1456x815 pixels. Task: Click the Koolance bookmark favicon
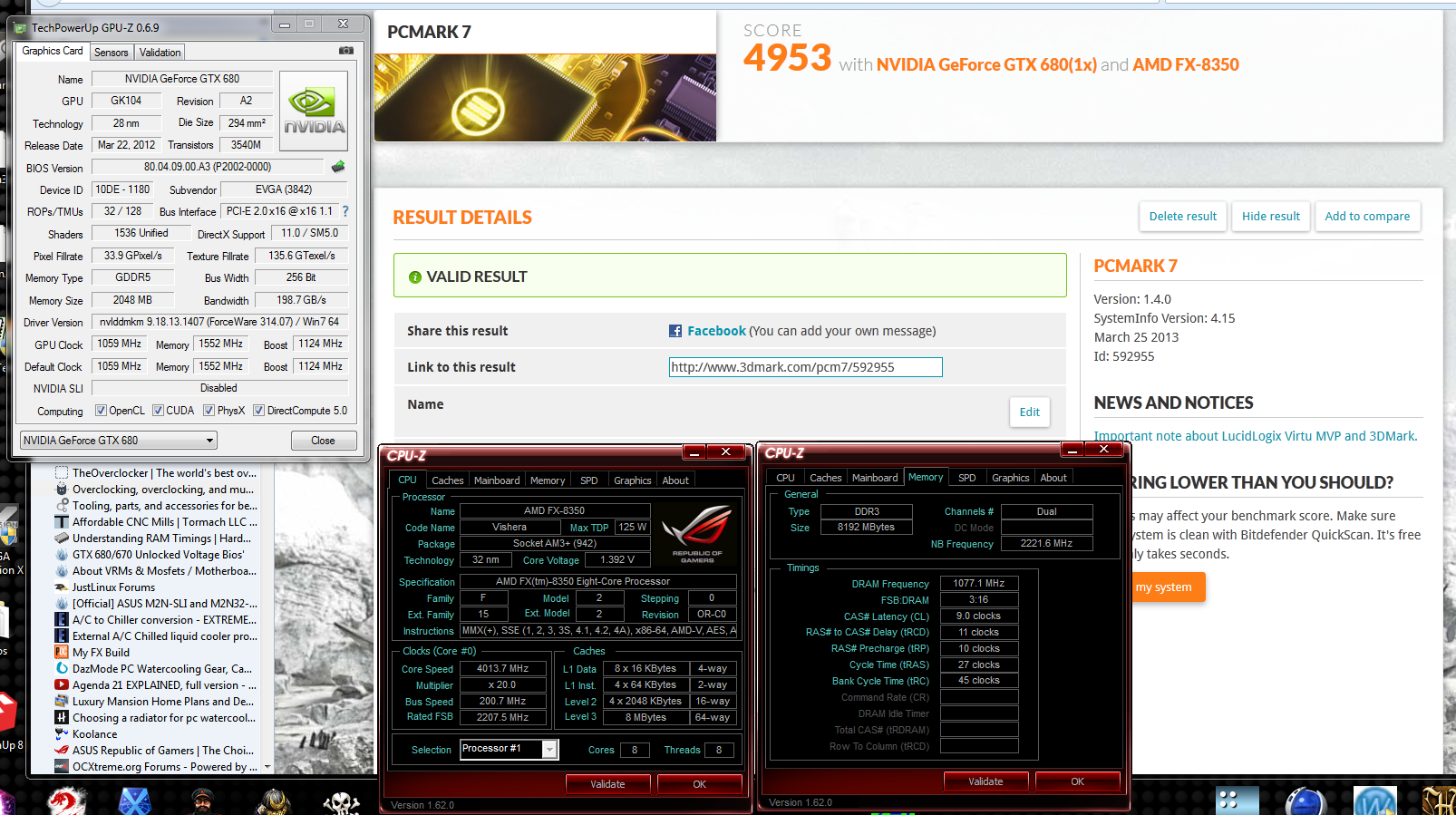pos(62,734)
